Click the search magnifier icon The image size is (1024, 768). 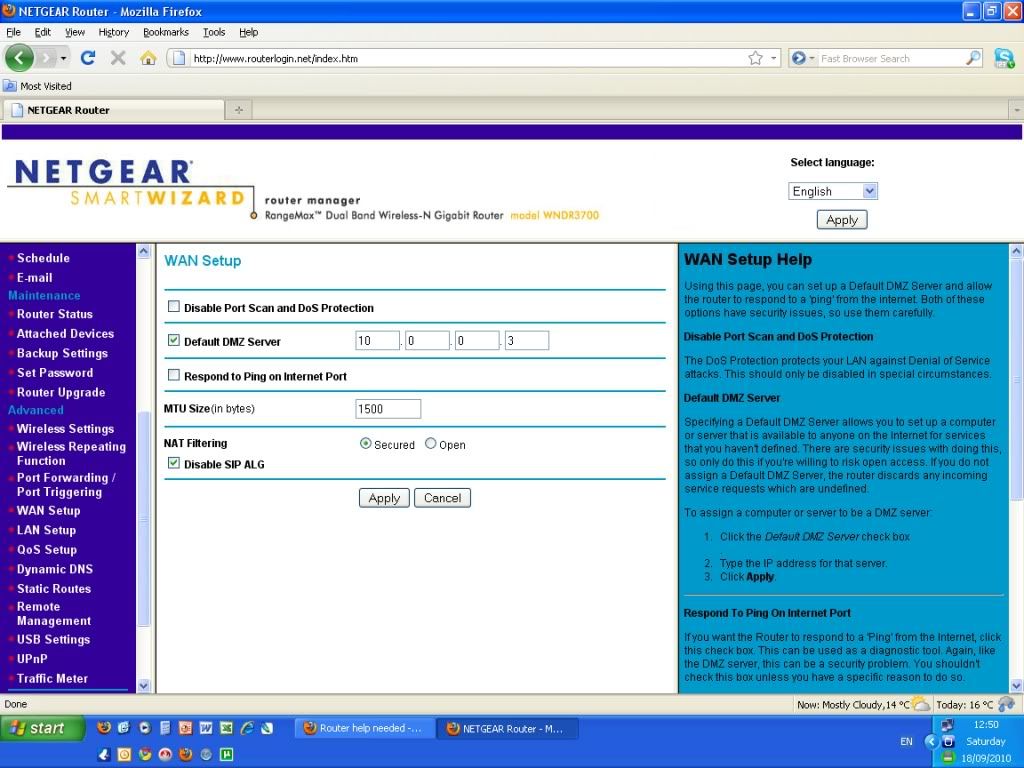(973, 58)
